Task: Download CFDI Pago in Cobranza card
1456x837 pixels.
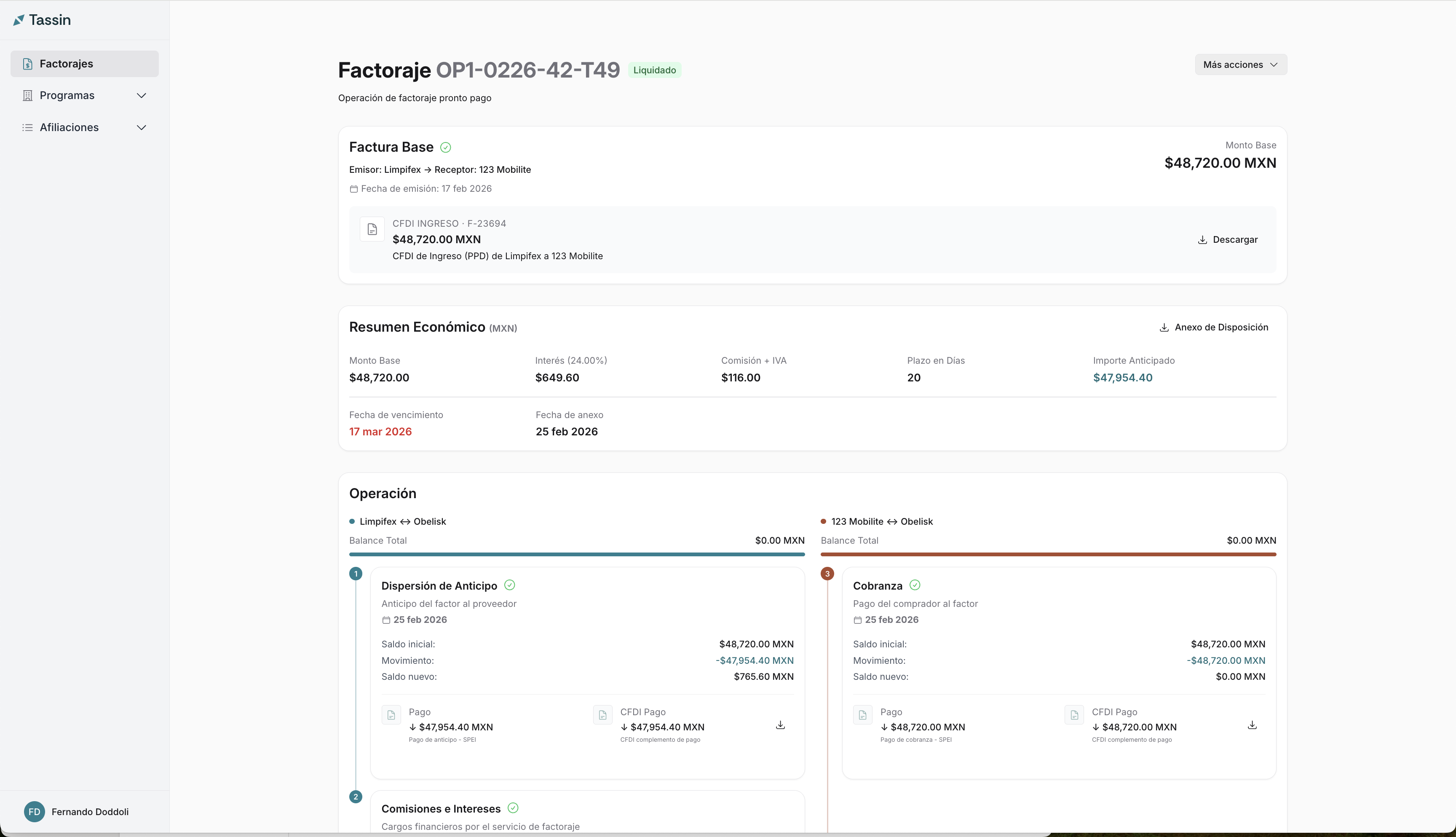Action: click(x=1251, y=725)
